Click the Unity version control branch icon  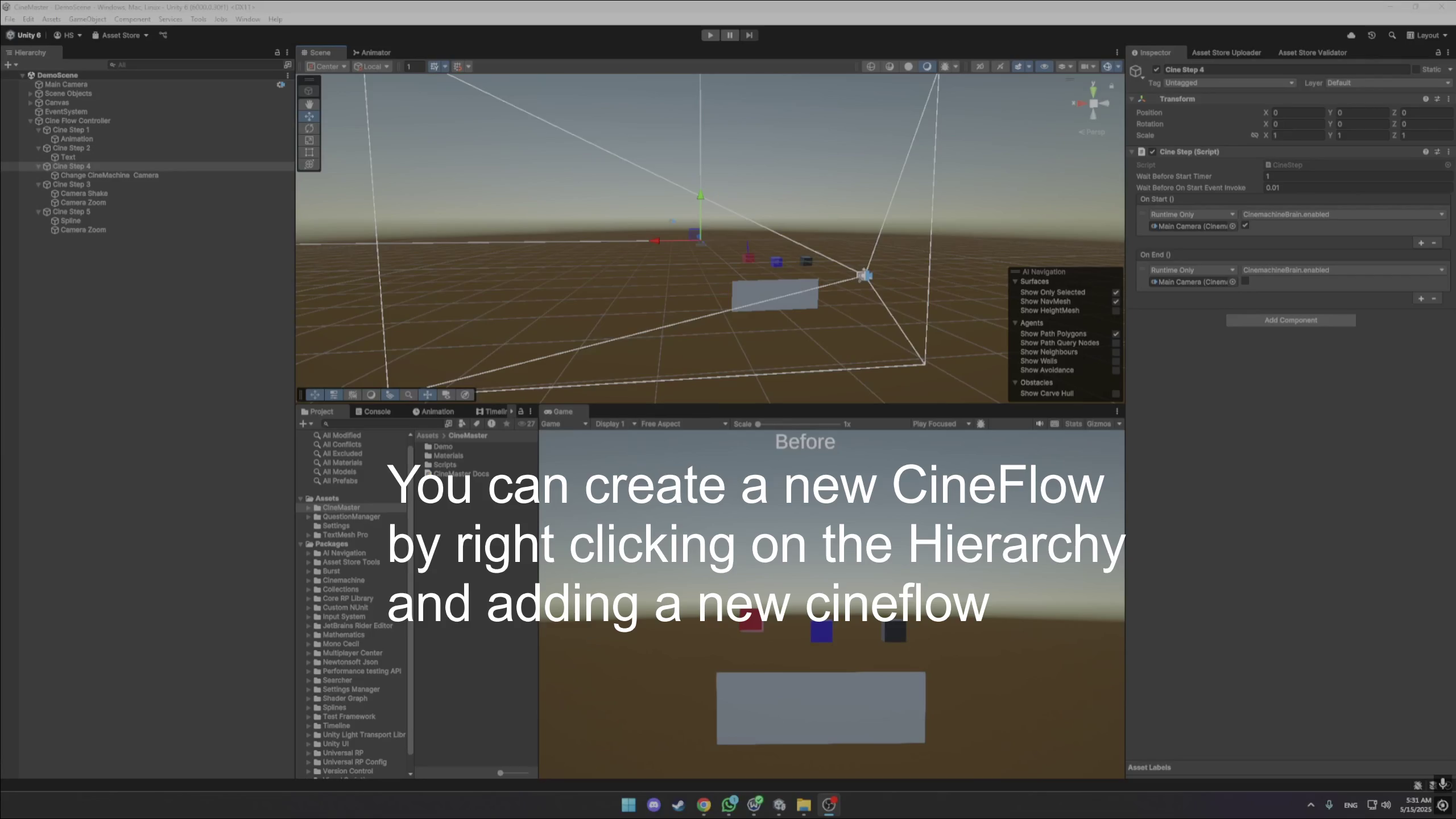[x=163, y=35]
